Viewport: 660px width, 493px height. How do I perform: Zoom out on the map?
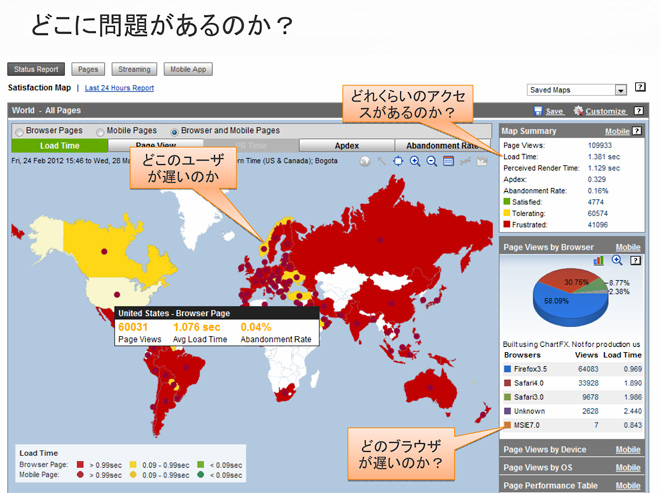point(431,161)
